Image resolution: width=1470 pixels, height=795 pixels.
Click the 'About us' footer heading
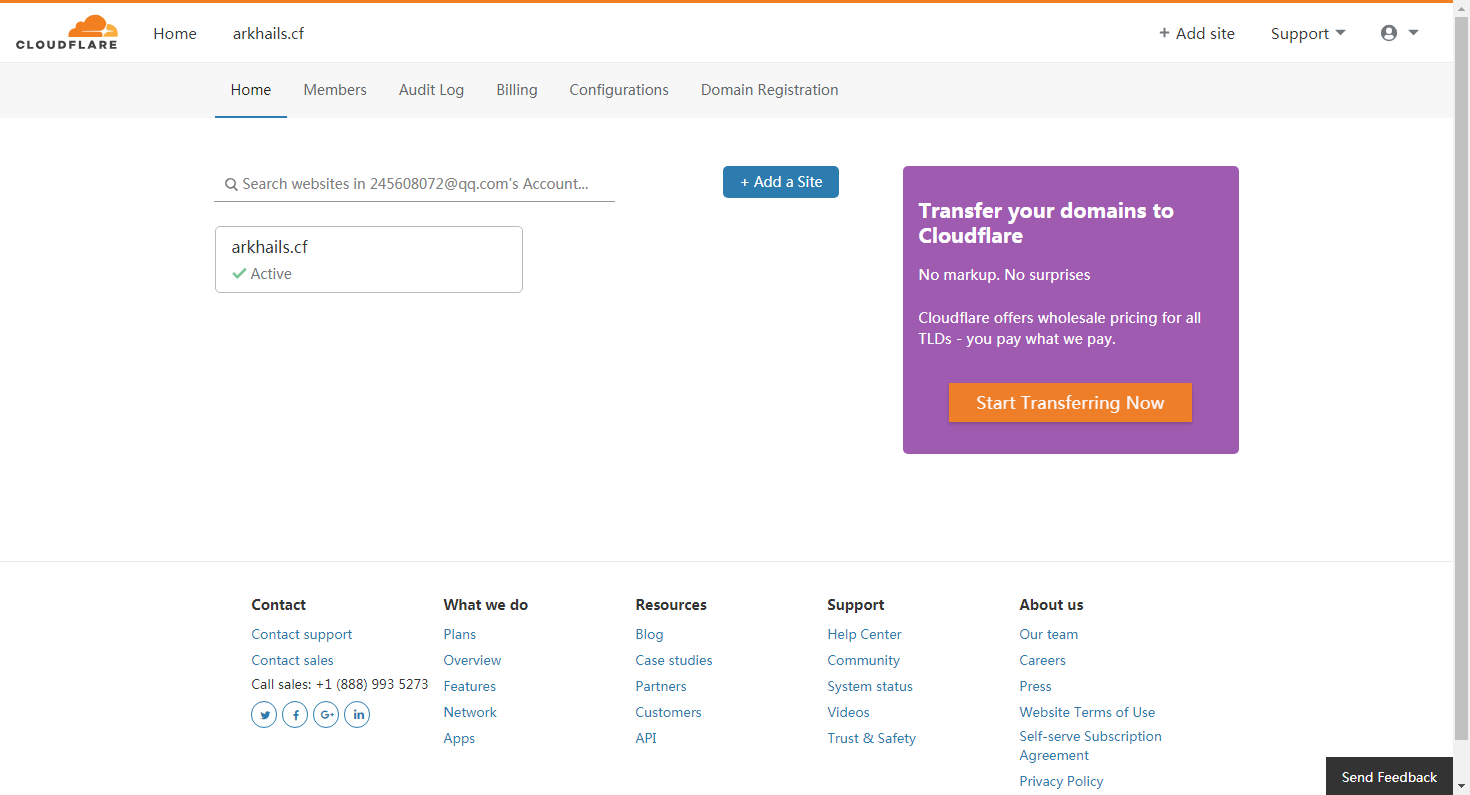tap(1051, 605)
